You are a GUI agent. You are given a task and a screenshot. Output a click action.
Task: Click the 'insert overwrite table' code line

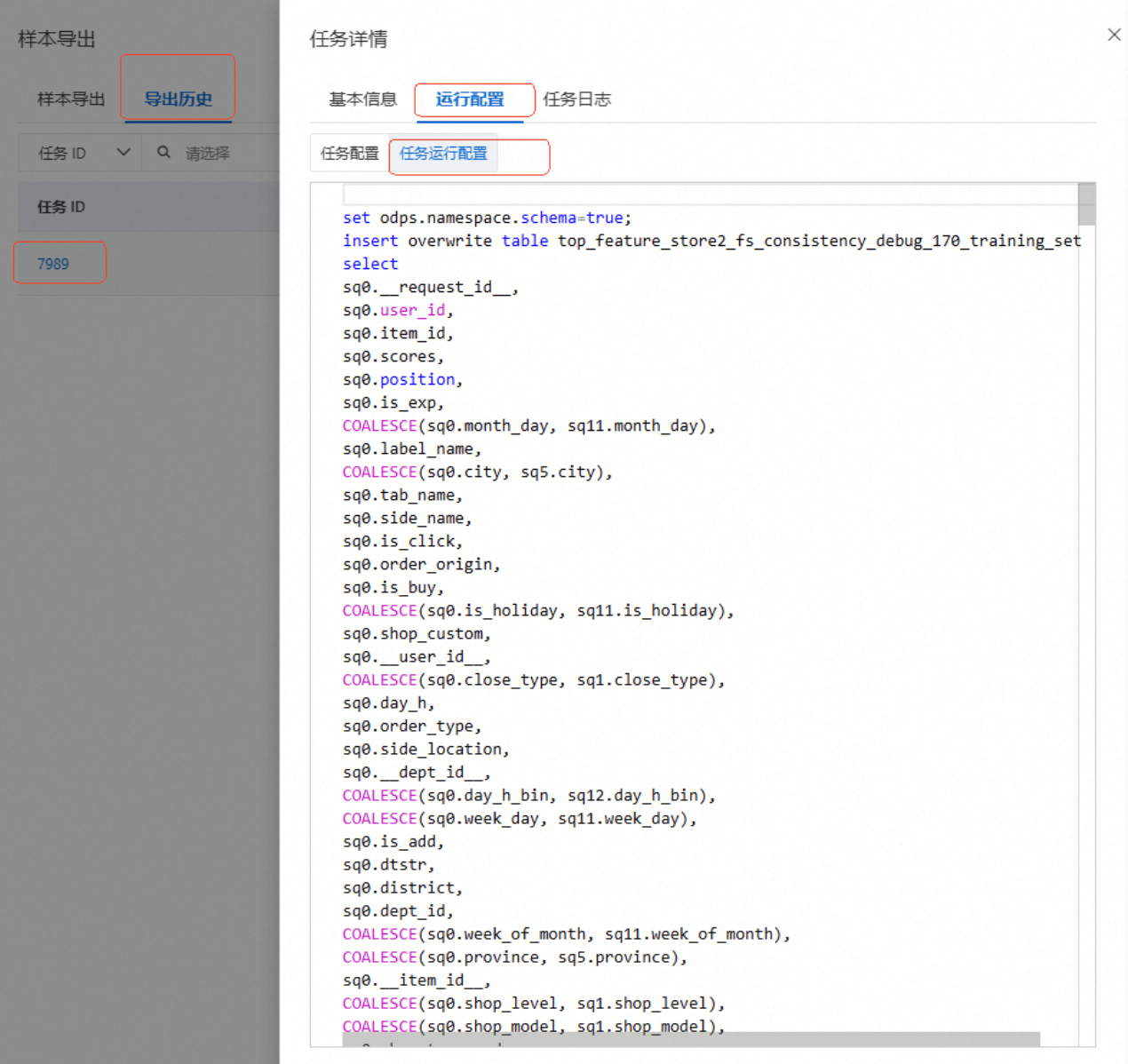point(711,241)
